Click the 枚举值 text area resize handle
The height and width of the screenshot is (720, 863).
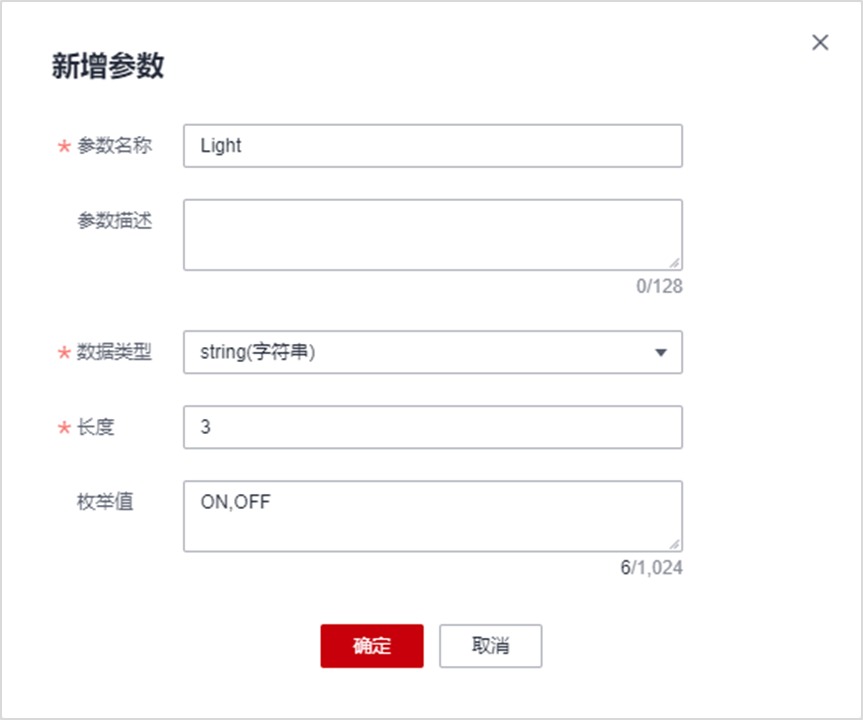click(675, 544)
